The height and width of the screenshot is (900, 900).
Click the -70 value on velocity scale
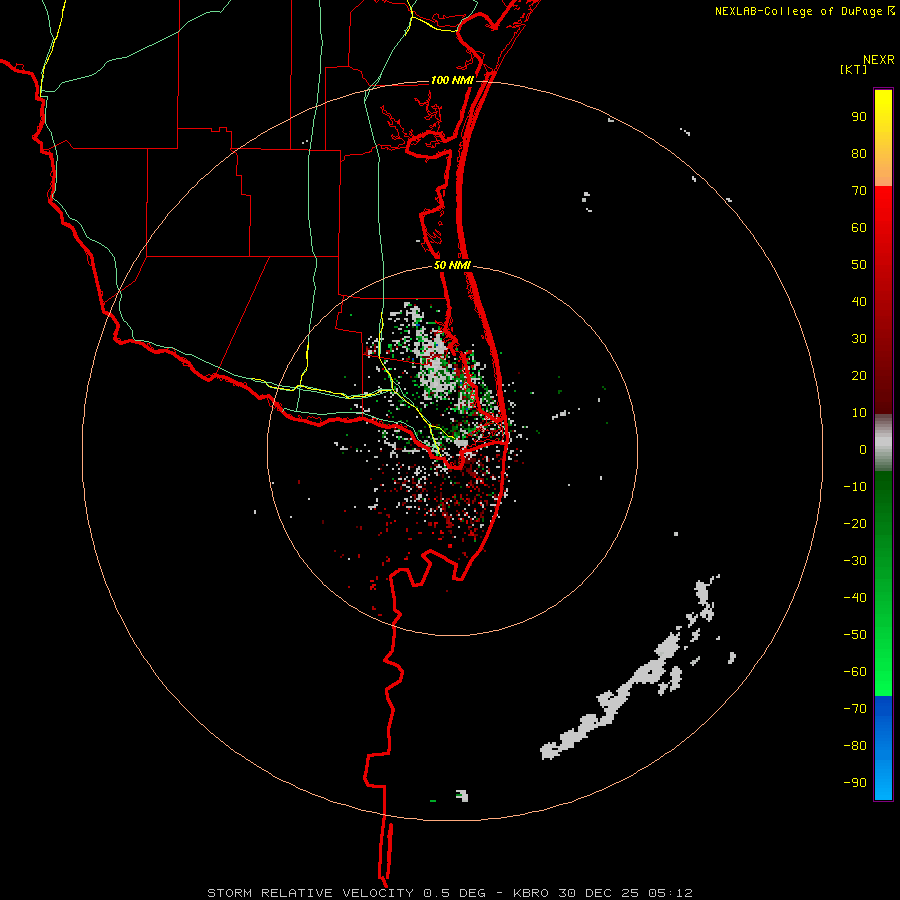(x=855, y=709)
